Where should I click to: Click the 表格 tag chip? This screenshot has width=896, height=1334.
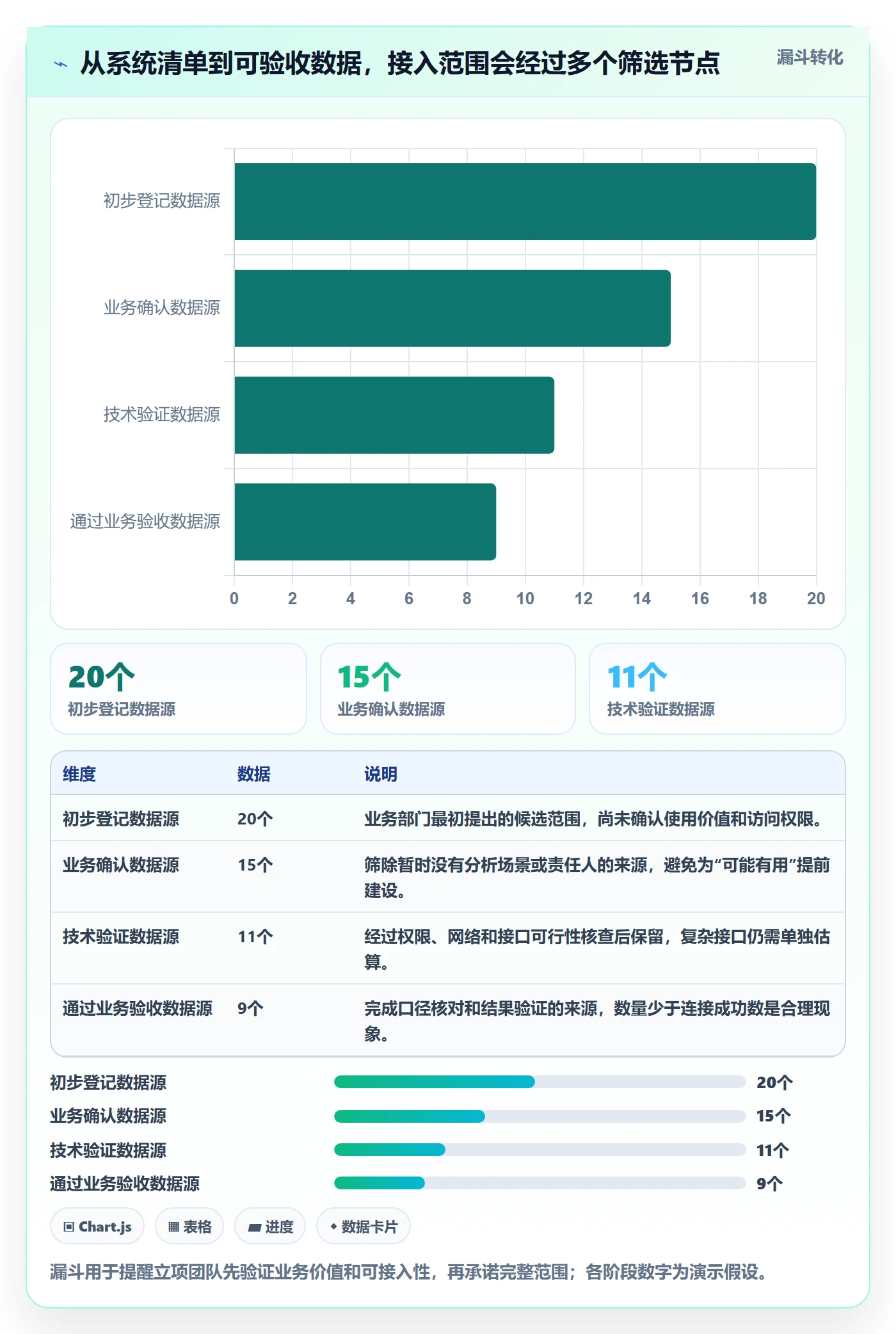click(x=189, y=1226)
